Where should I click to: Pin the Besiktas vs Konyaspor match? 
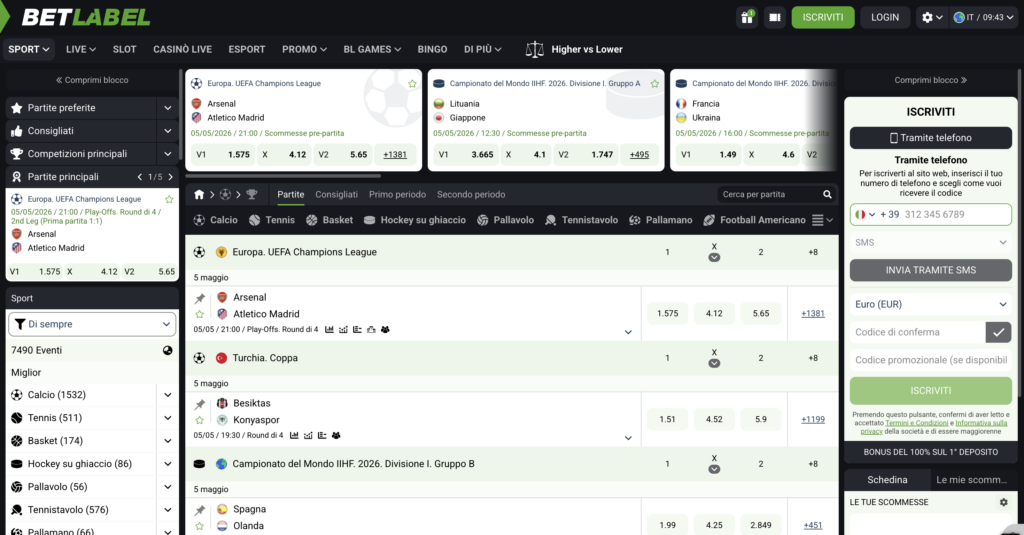coord(200,404)
